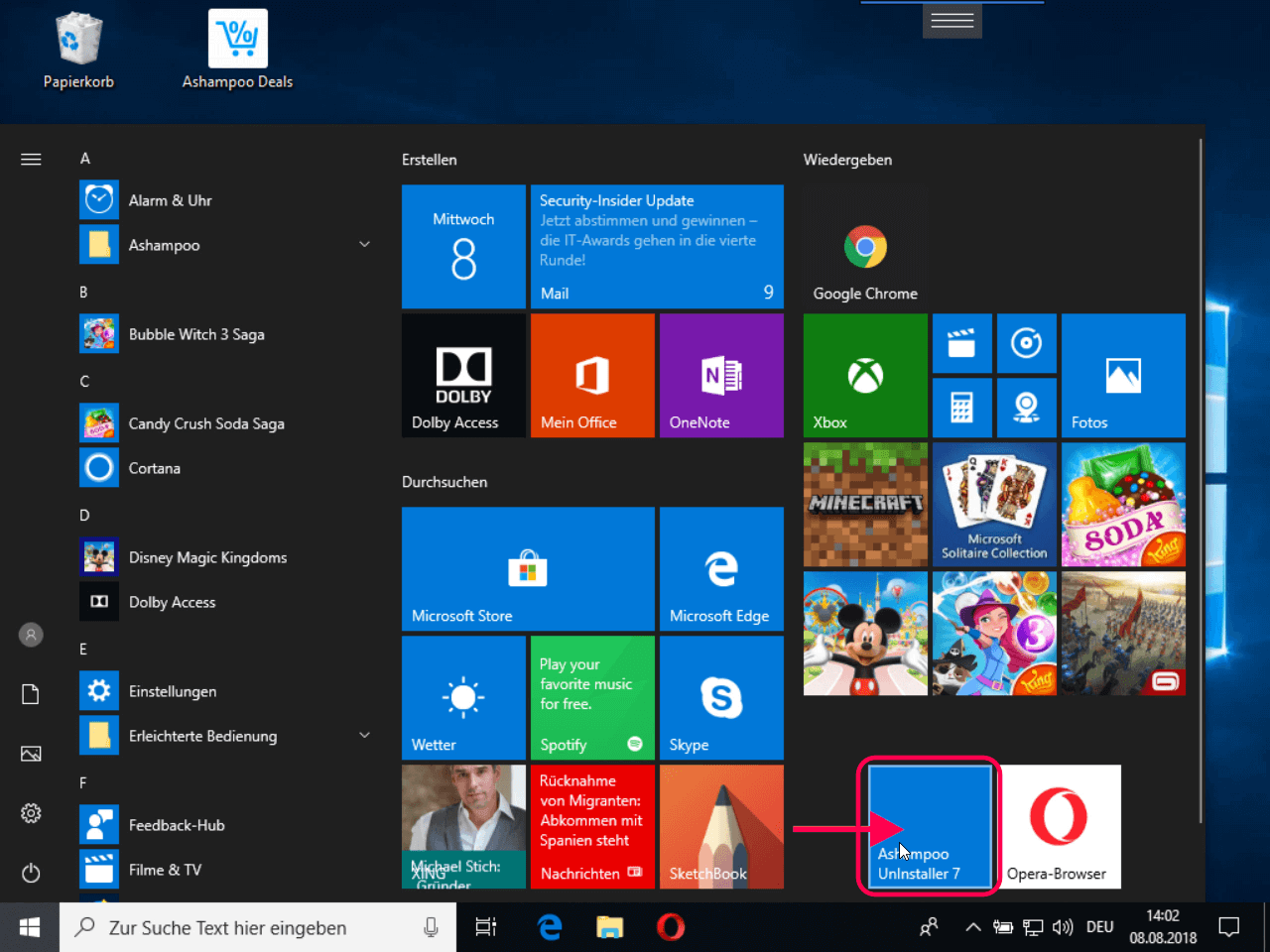1270x952 pixels.
Task: Open the Gameloft battle game tile
Action: pyautogui.click(x=1123, y=634)
